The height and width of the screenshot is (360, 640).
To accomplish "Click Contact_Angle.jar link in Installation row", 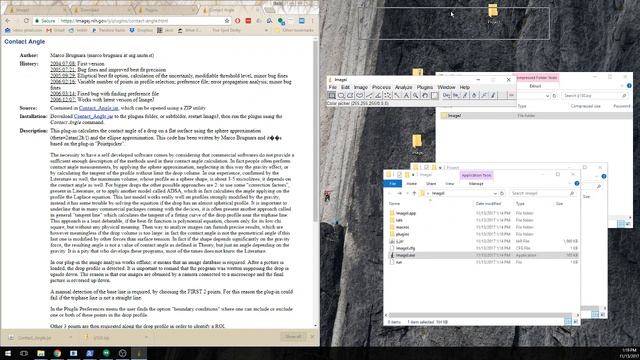I will [93, 116].
